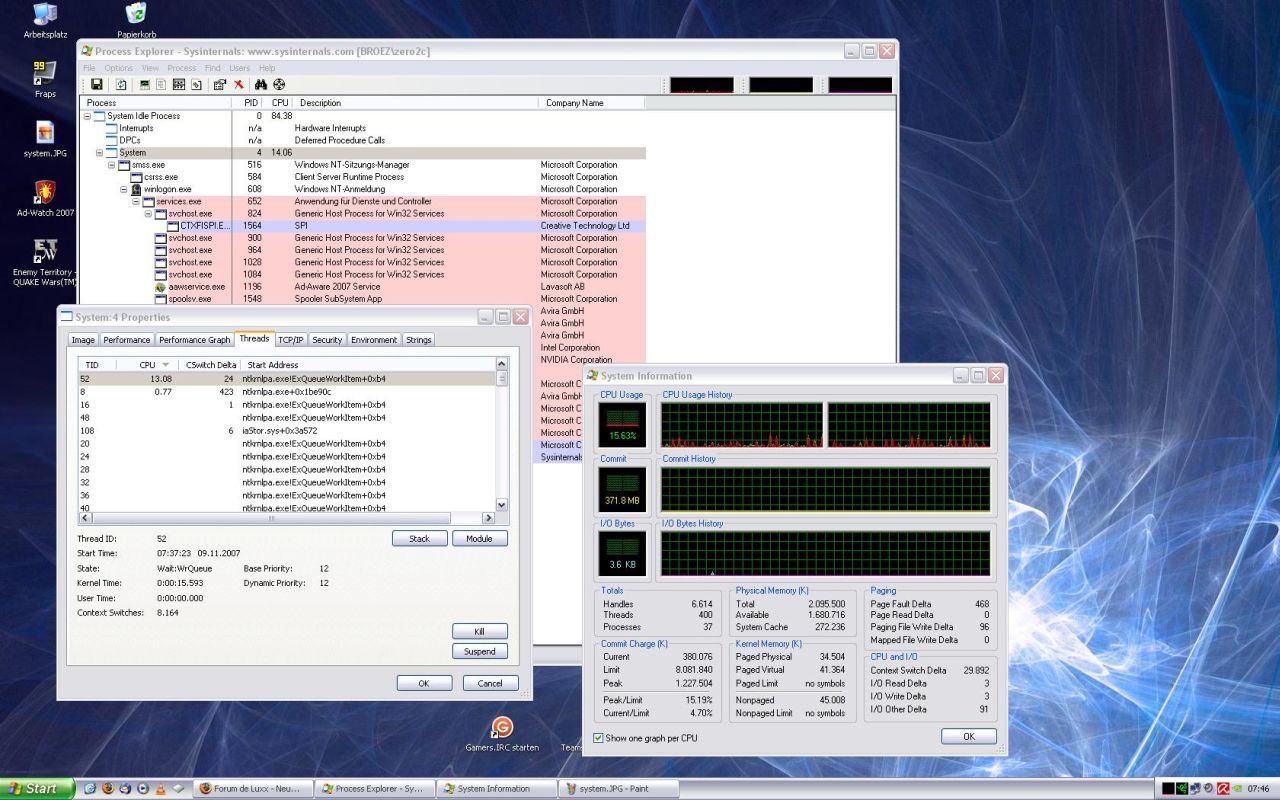Click the red X Kill Process toolbar icon
Viewport: 1280px width, 800px height.
(x=239, y=85)
